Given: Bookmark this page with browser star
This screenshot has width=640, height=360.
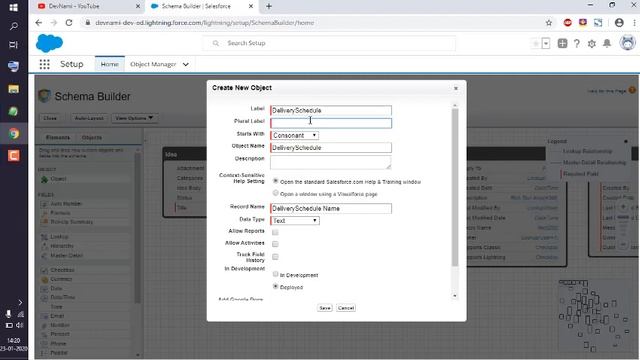Looking at the screenshot, I should [549, 23].
